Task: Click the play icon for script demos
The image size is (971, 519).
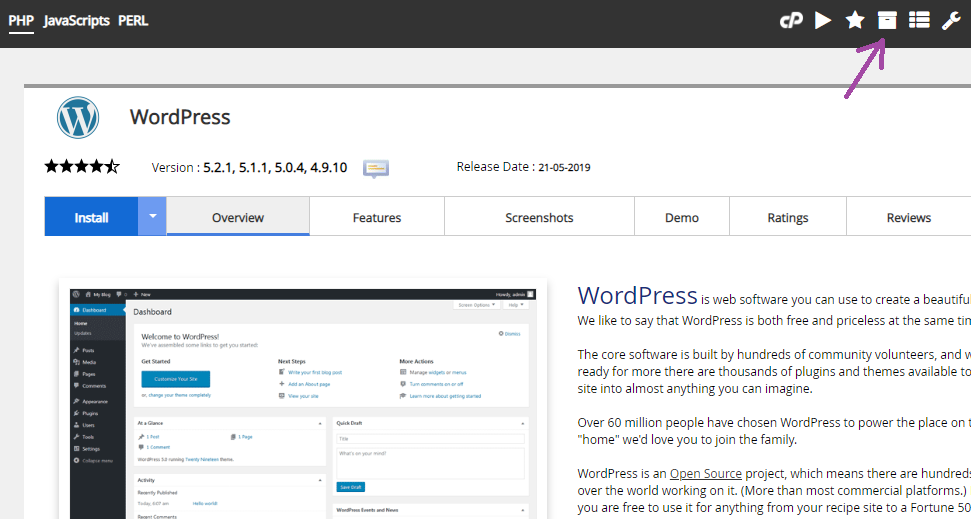Action: click(823, 20)
